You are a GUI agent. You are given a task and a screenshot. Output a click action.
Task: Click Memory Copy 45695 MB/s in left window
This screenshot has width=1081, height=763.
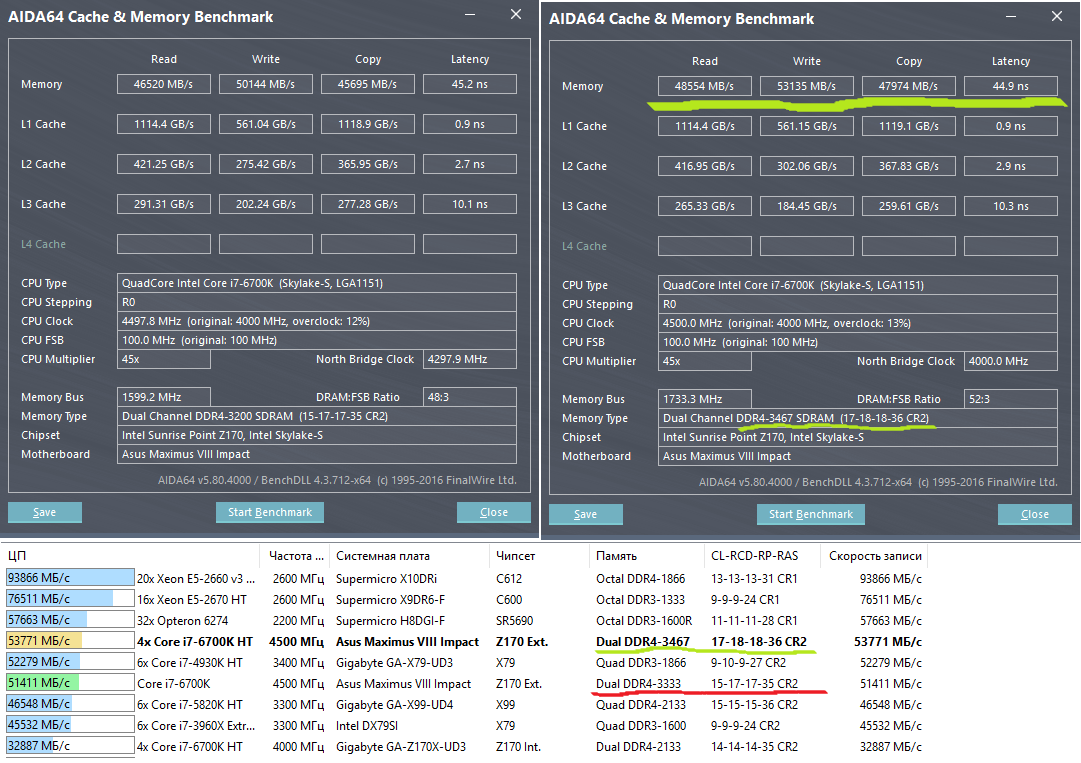pyautogui.click(x=367, y=84)
